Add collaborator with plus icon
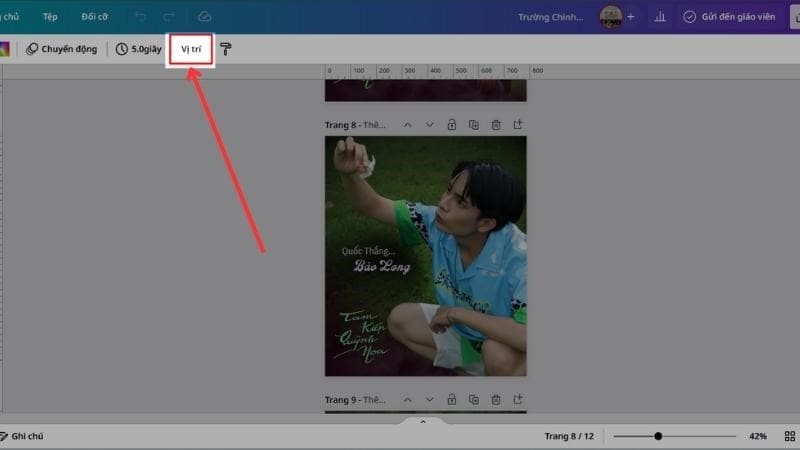 631,17
